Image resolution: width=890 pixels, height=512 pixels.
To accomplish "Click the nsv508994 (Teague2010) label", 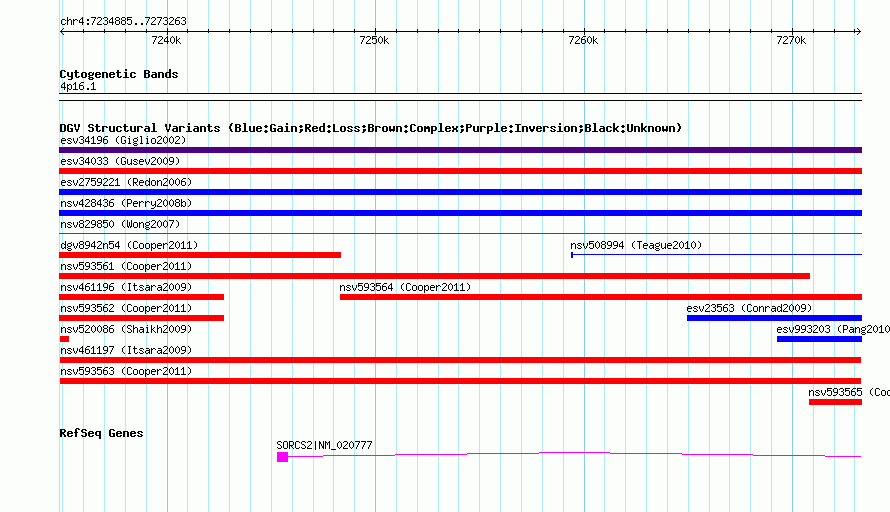I will pos(636,245).
